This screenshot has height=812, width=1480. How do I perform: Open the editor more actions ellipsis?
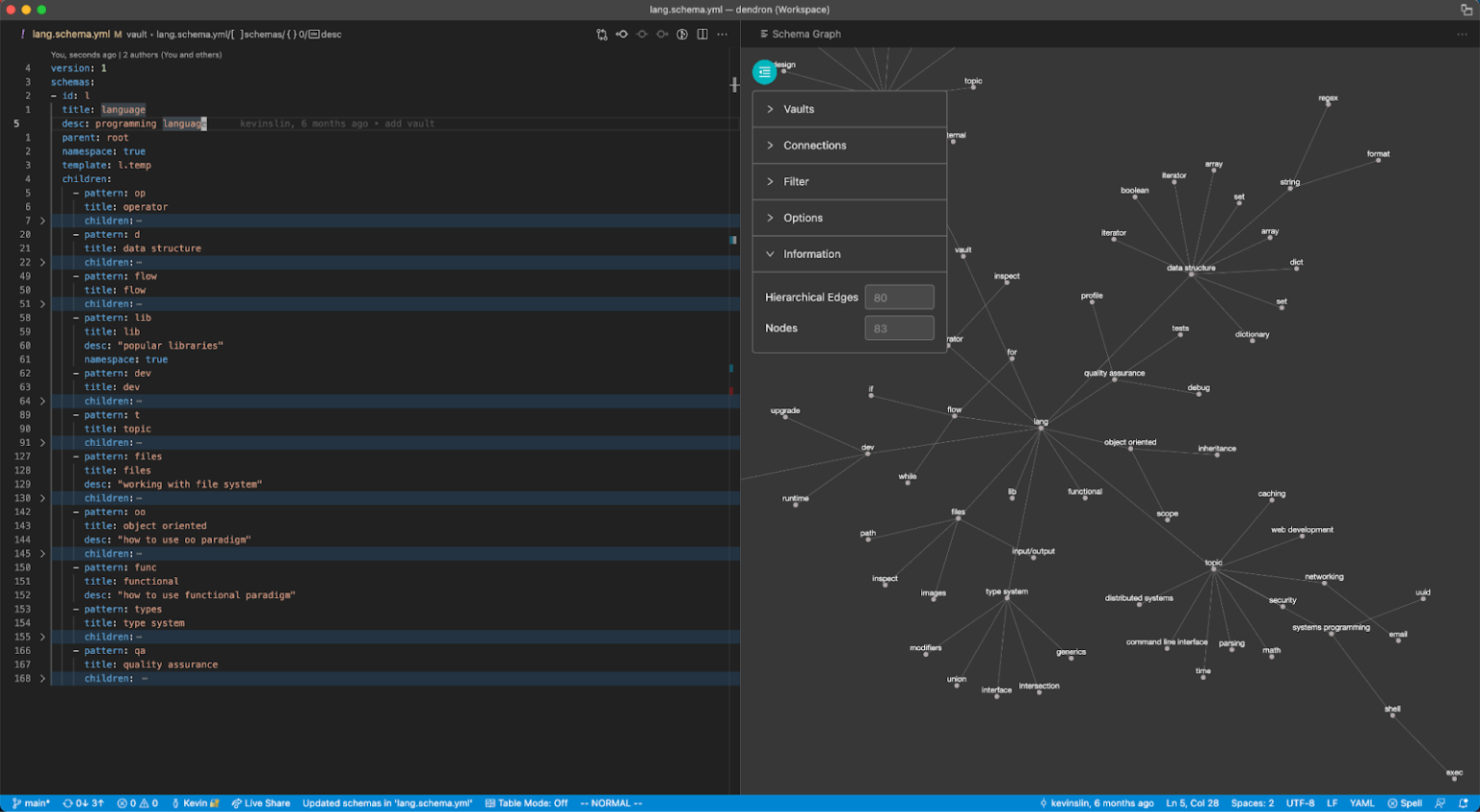[x=723, y=35]
